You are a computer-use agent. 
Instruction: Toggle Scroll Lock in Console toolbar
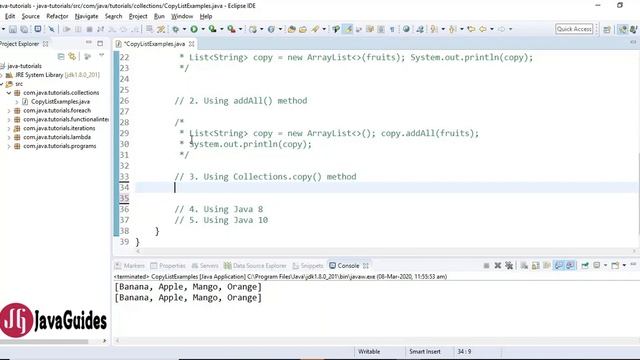[536, 265]
